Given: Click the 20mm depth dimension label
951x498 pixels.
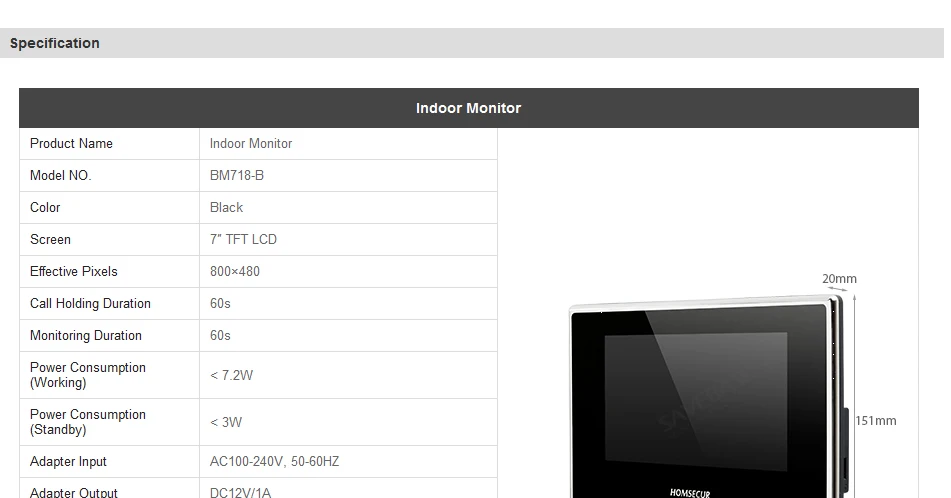Looking at the screenshot, I should pos(839,279).
